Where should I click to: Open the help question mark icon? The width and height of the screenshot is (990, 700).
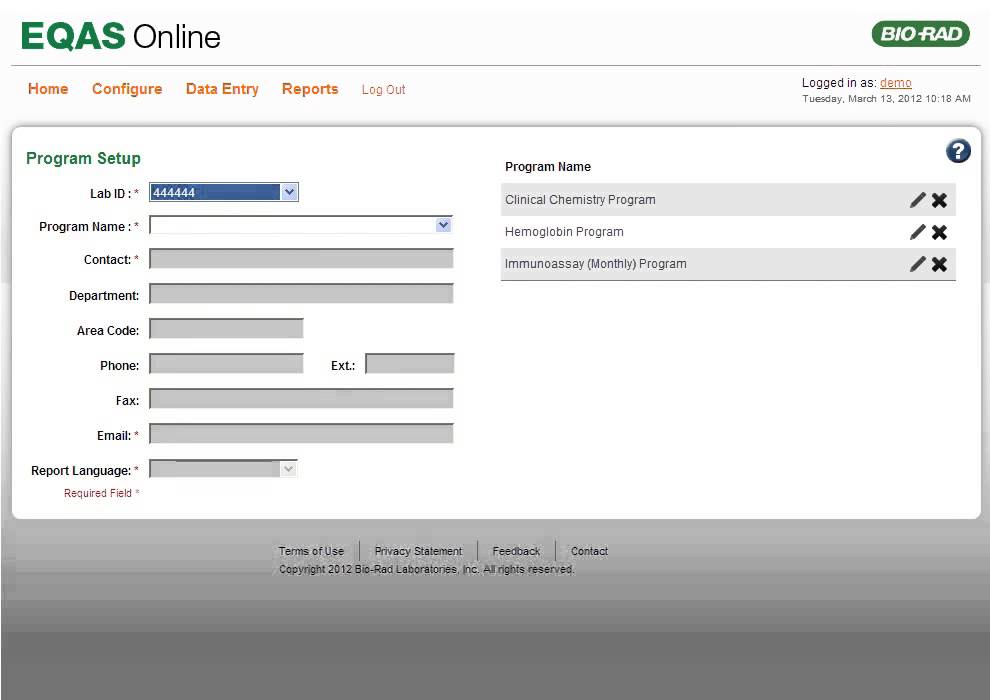pyautogui.click(x=958, y=151)
